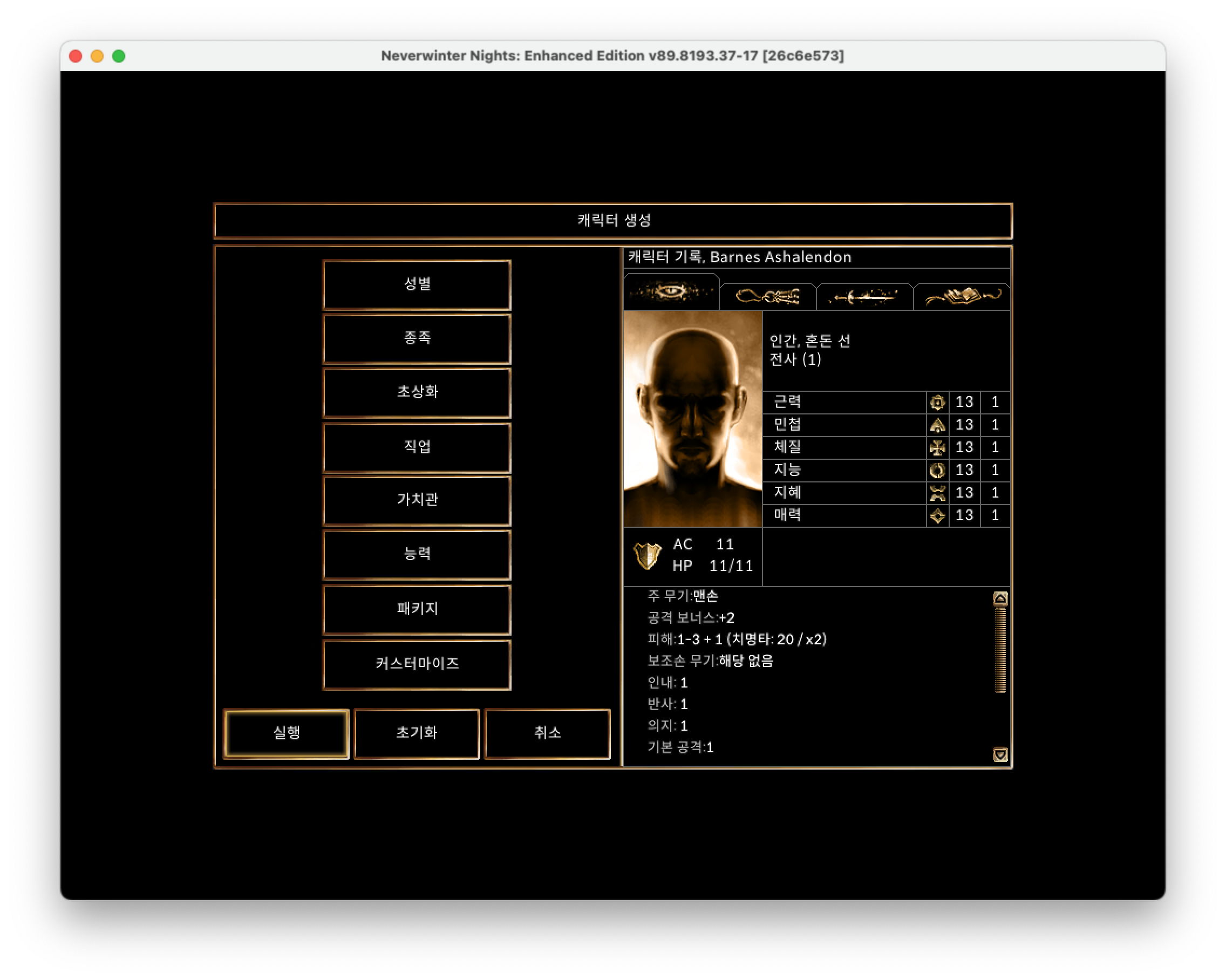Click the Charisma (매력) ability icon
The image size is (1226, 980).
[937, 515]
